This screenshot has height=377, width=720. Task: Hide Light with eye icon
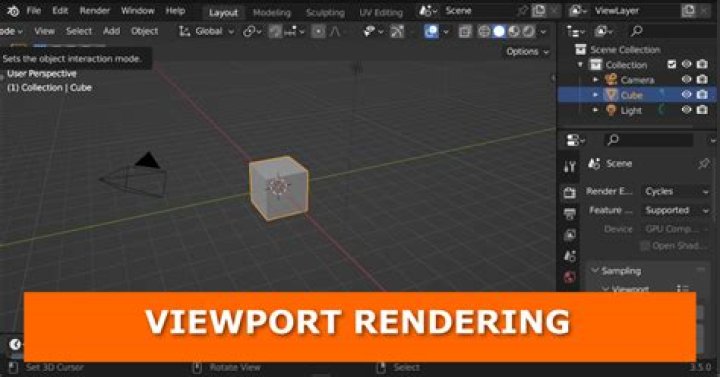686,110
